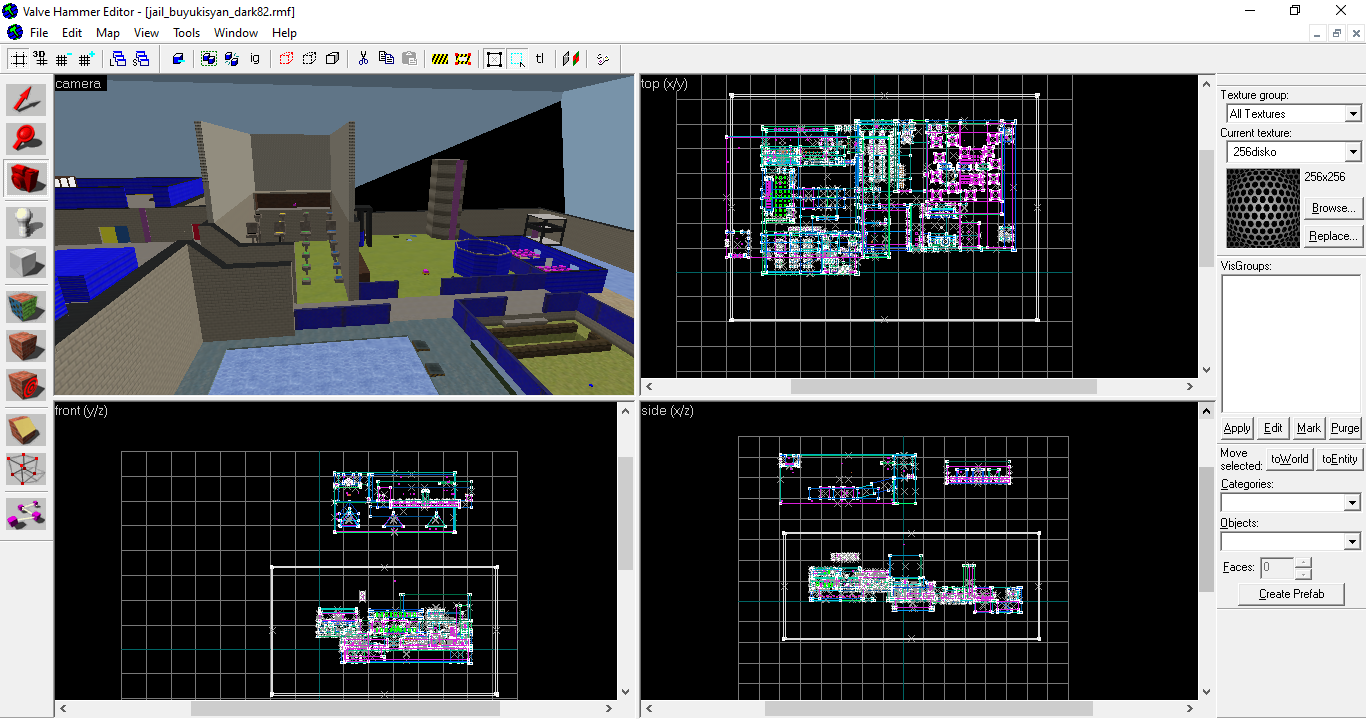Click the Show All VisGroups icon

(332, 59)
